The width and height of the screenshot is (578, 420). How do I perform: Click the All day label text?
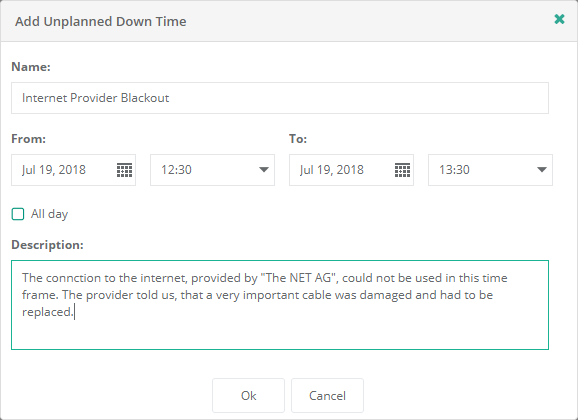pos(49,214)
